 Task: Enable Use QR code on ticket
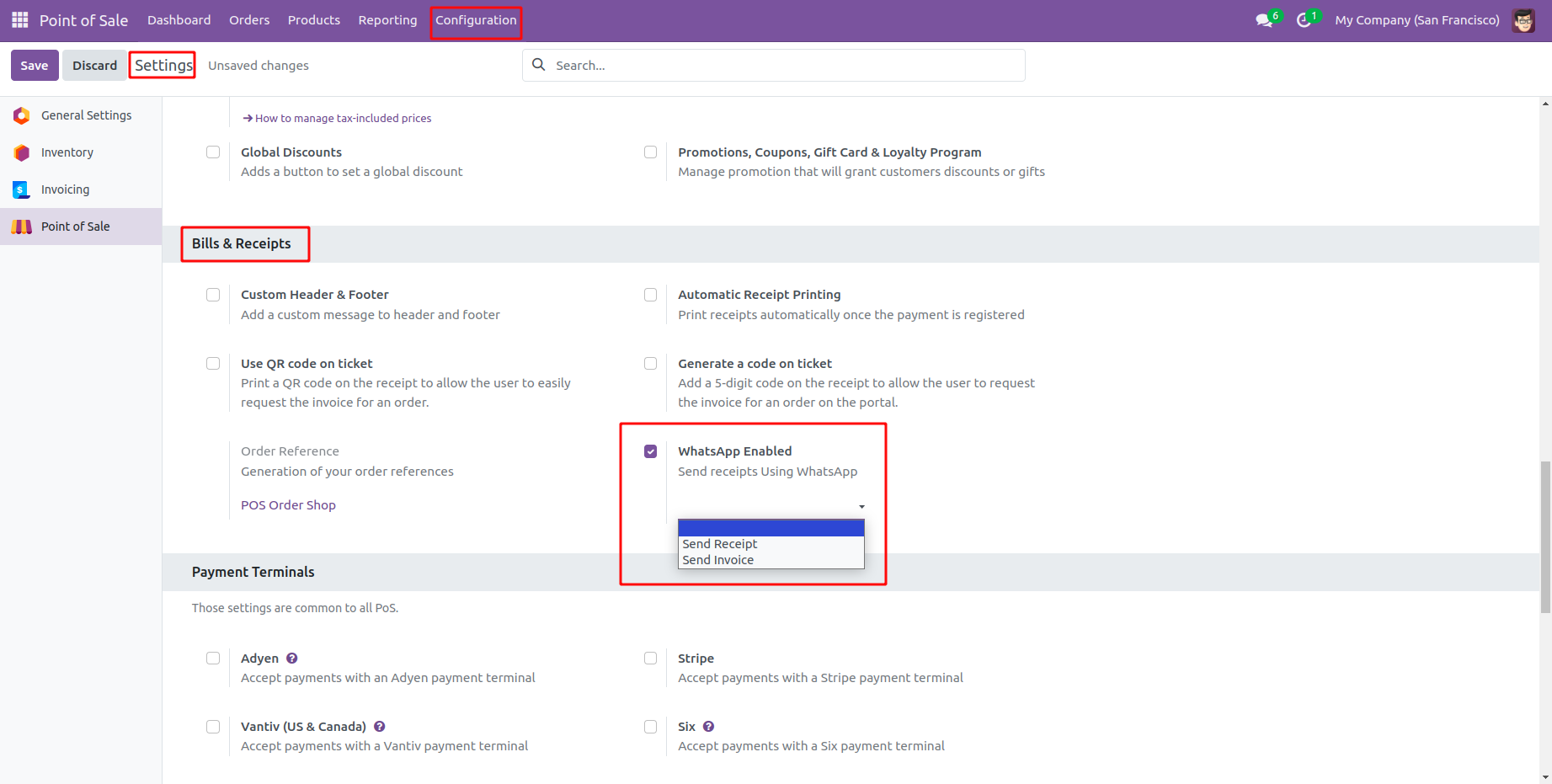pyautogui.click(x=213, y=364)
